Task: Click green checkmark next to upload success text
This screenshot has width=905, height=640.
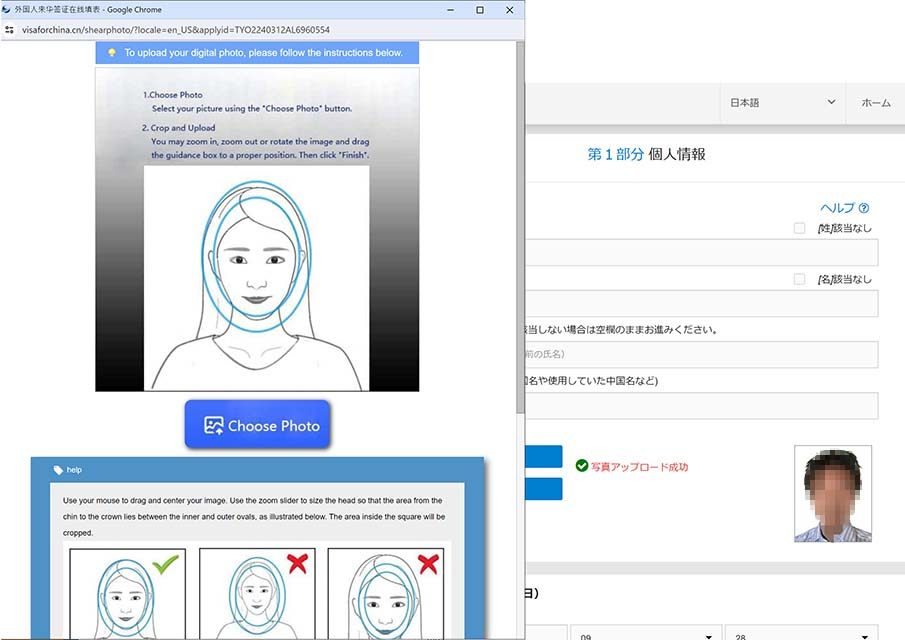Action: point(582,466)
